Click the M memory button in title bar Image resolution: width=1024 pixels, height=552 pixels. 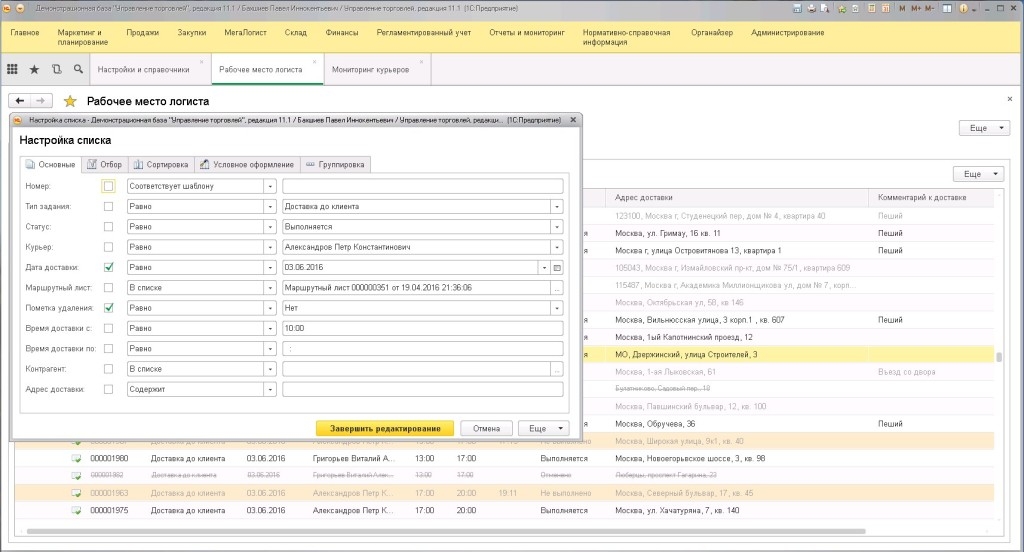pyautogui.click(x=902, y=8)
